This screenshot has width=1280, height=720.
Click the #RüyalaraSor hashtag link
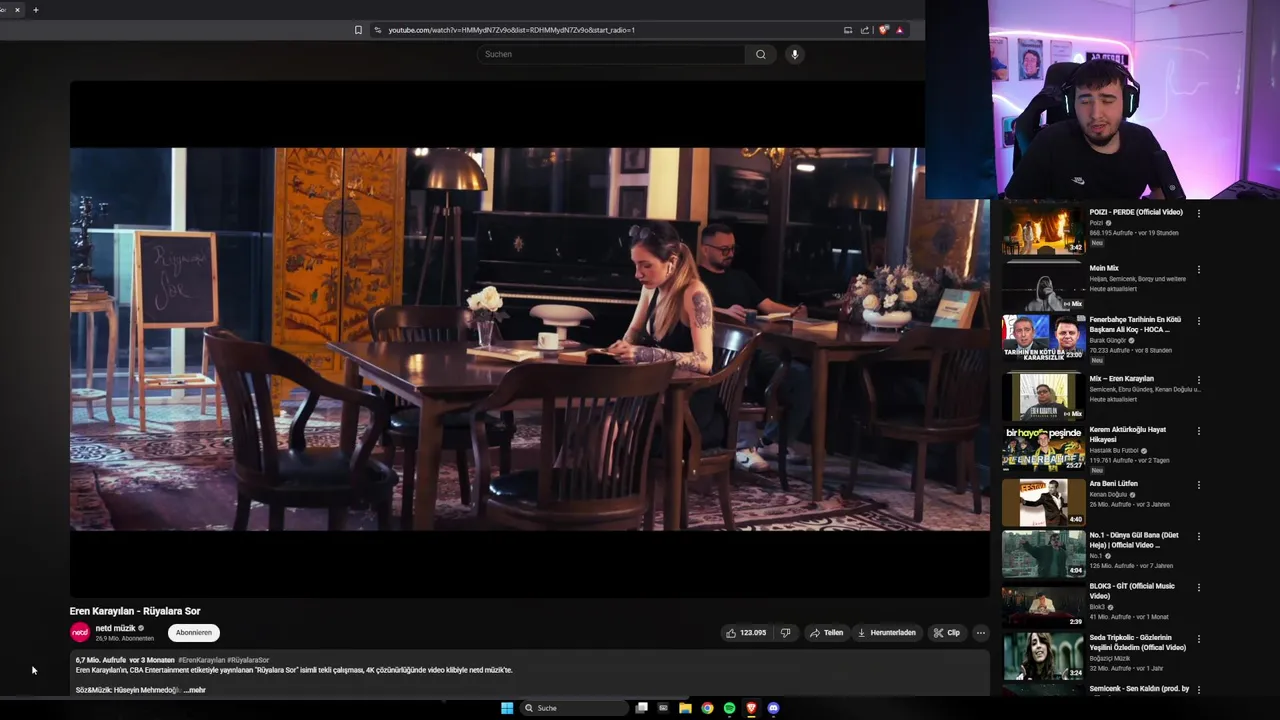pos(248,660)
